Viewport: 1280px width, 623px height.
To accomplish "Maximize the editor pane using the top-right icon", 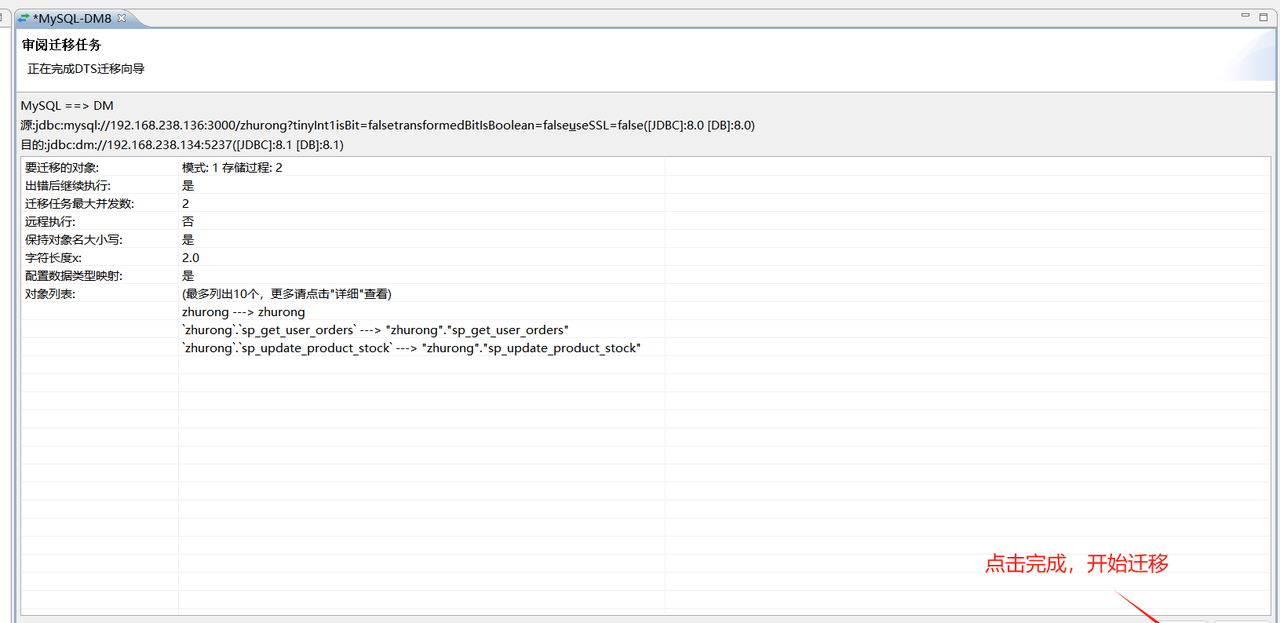I will pyautogui.click(x=1264, y=15).
